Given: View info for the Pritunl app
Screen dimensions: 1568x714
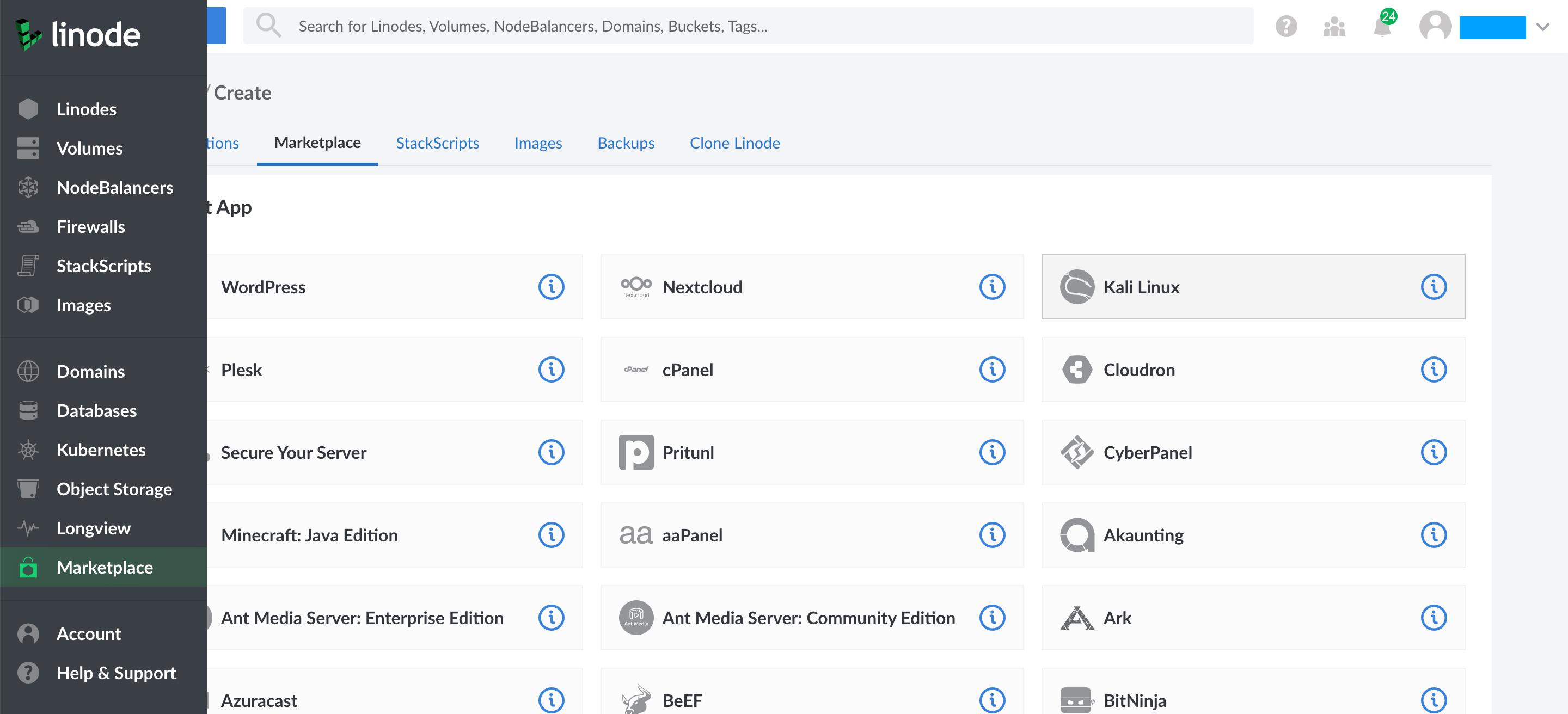Looking at the screenshot, I should 991,452.
